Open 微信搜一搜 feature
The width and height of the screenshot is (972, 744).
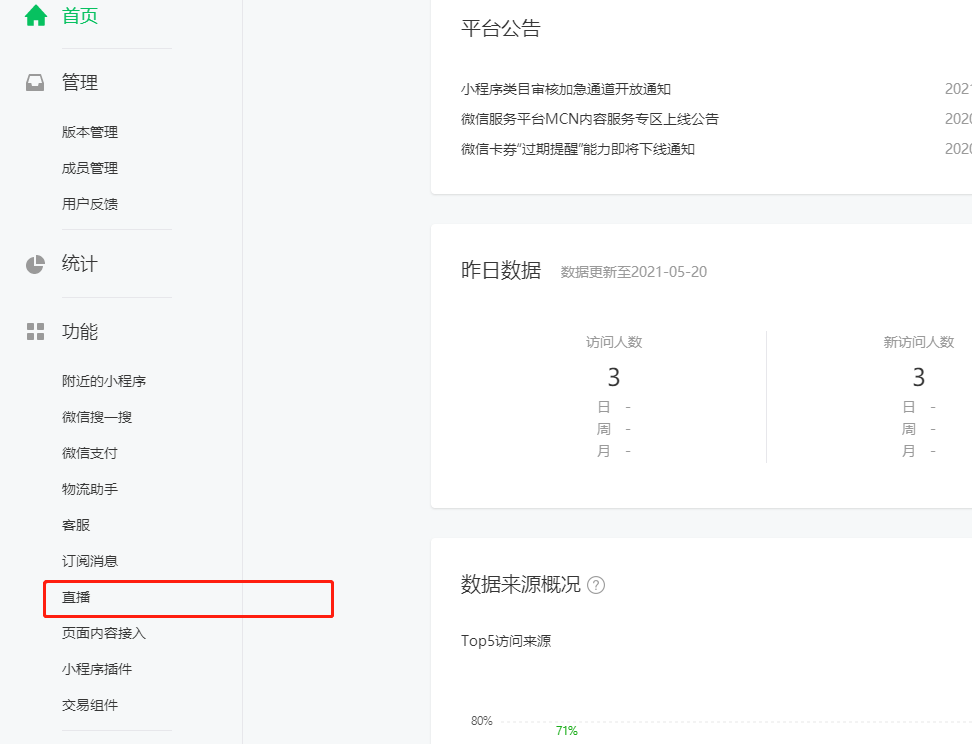[97, 417]
